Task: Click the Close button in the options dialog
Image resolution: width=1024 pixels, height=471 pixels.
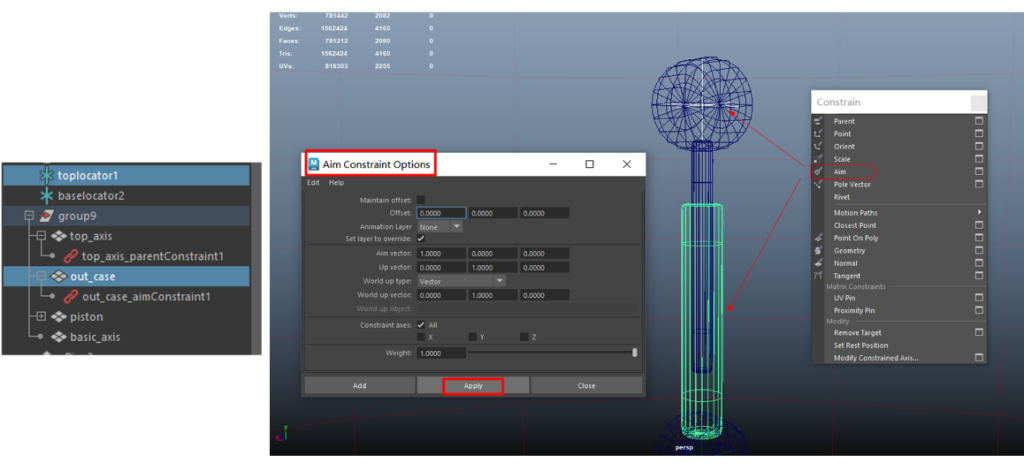Action: tap(586, 385)
